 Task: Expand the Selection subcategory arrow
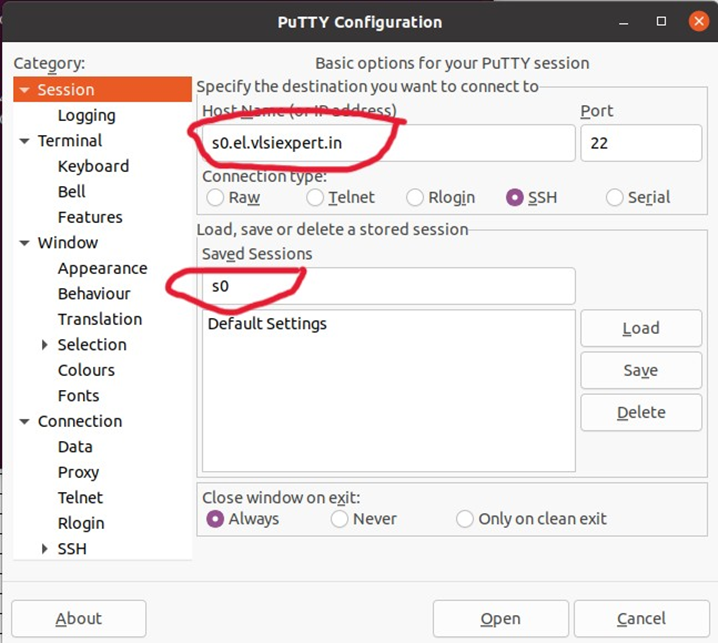(44, 344)
